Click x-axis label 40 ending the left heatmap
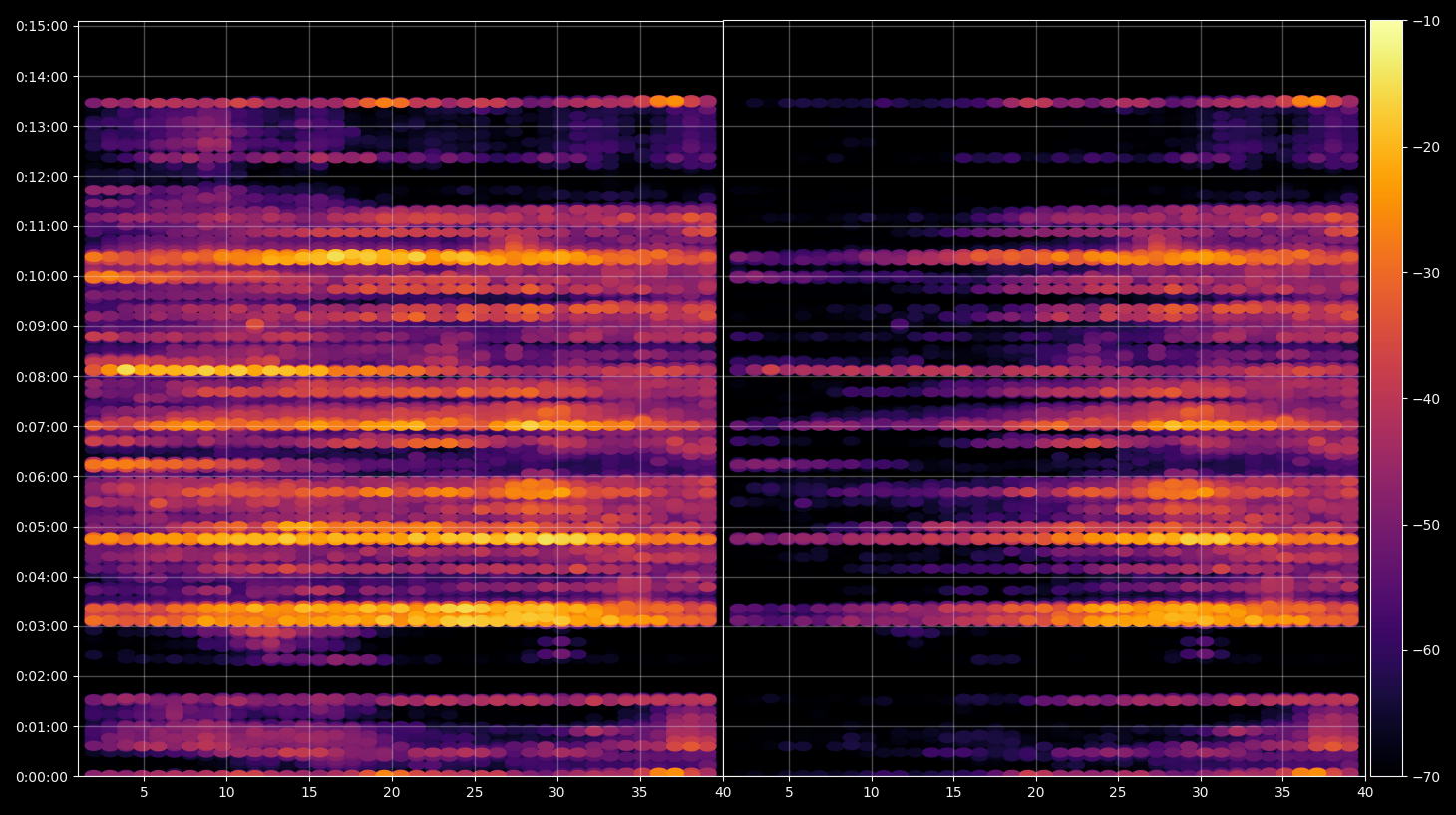 tap(723, 793)
